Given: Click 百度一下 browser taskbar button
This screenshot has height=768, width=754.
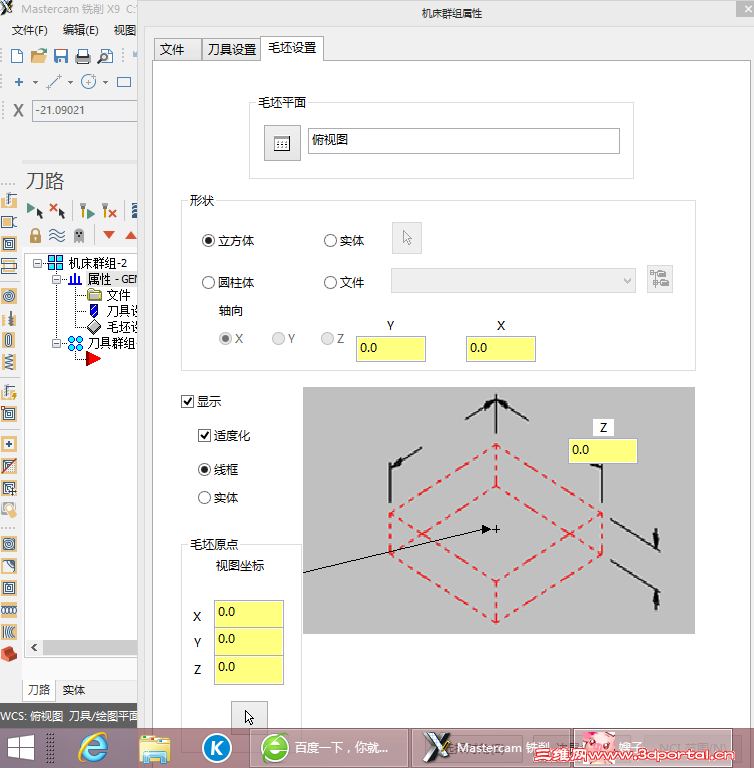Looking at the screenshot, I should click(x=329, y=748).
